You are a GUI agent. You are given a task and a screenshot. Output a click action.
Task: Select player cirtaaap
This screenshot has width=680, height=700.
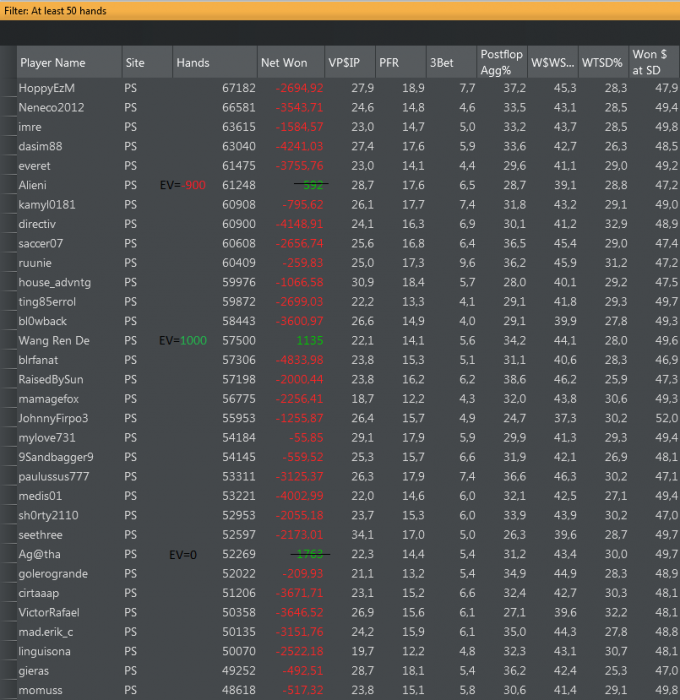(38, 593)
